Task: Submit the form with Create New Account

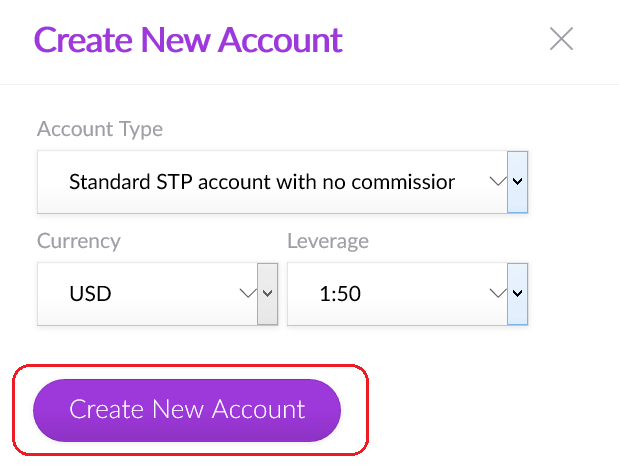Action: 187,410
